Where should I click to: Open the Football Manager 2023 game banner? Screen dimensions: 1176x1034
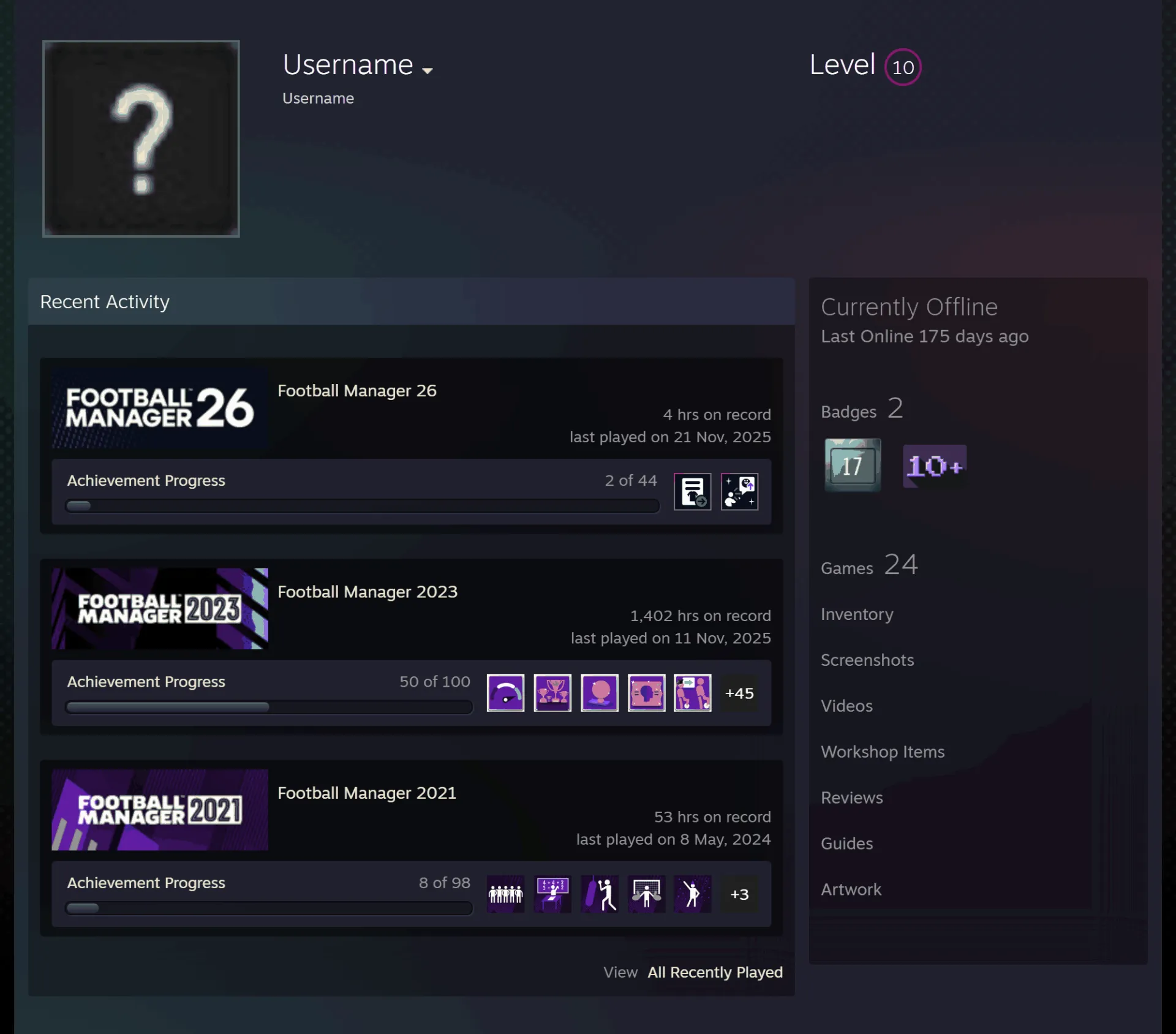(x=160, y=609)
